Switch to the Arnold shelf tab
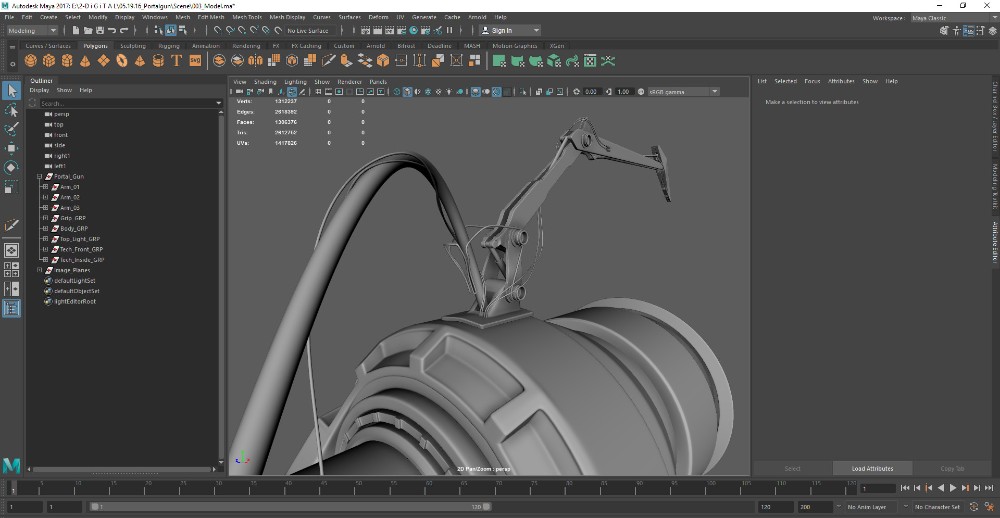This screenshot has width=1000, height=518. [x=375, y=46]
